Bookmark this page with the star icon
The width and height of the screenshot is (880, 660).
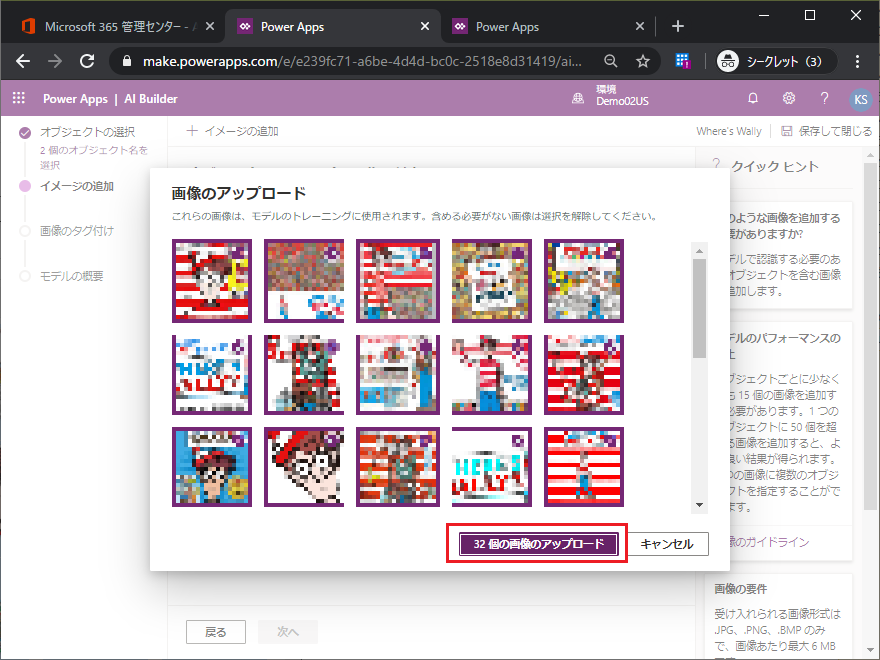(643, 61)
